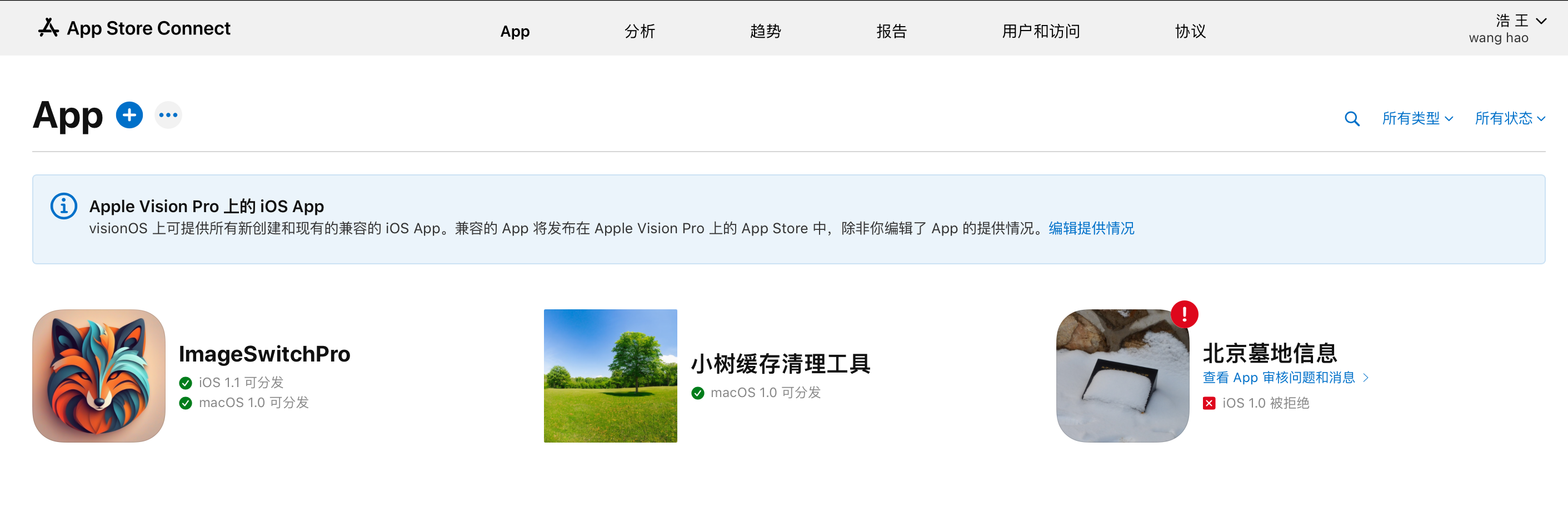Open the 趋势 tab
The width and height of the screenshot is (1568, 522).
pos(765,31)
